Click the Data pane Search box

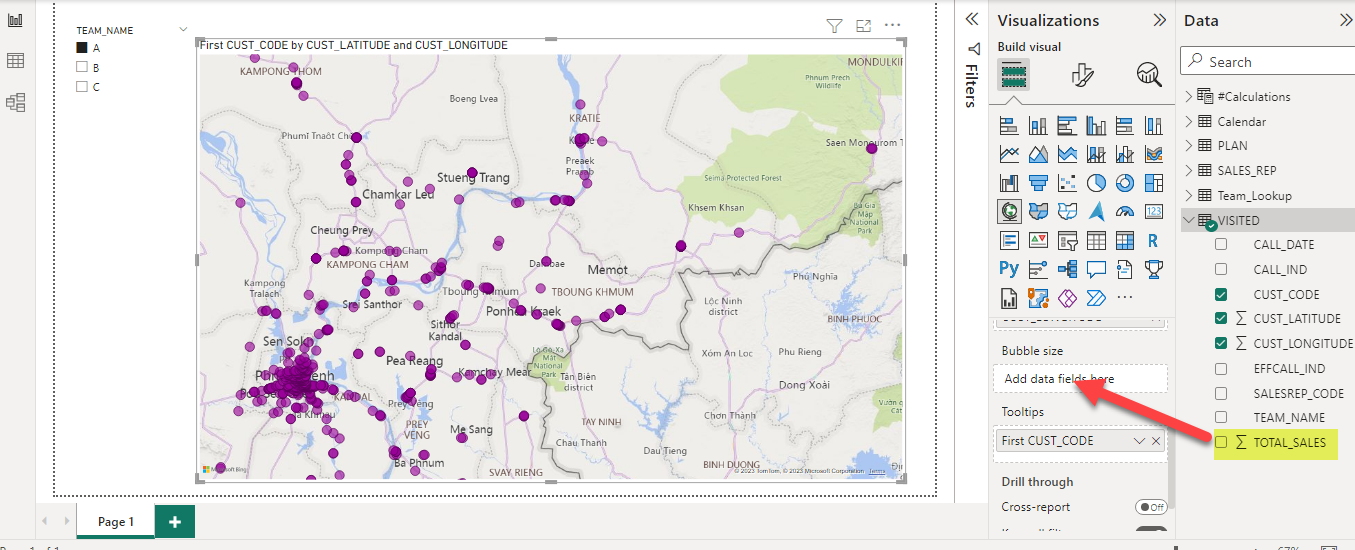pyautogui.click(x=1267, y=61)
